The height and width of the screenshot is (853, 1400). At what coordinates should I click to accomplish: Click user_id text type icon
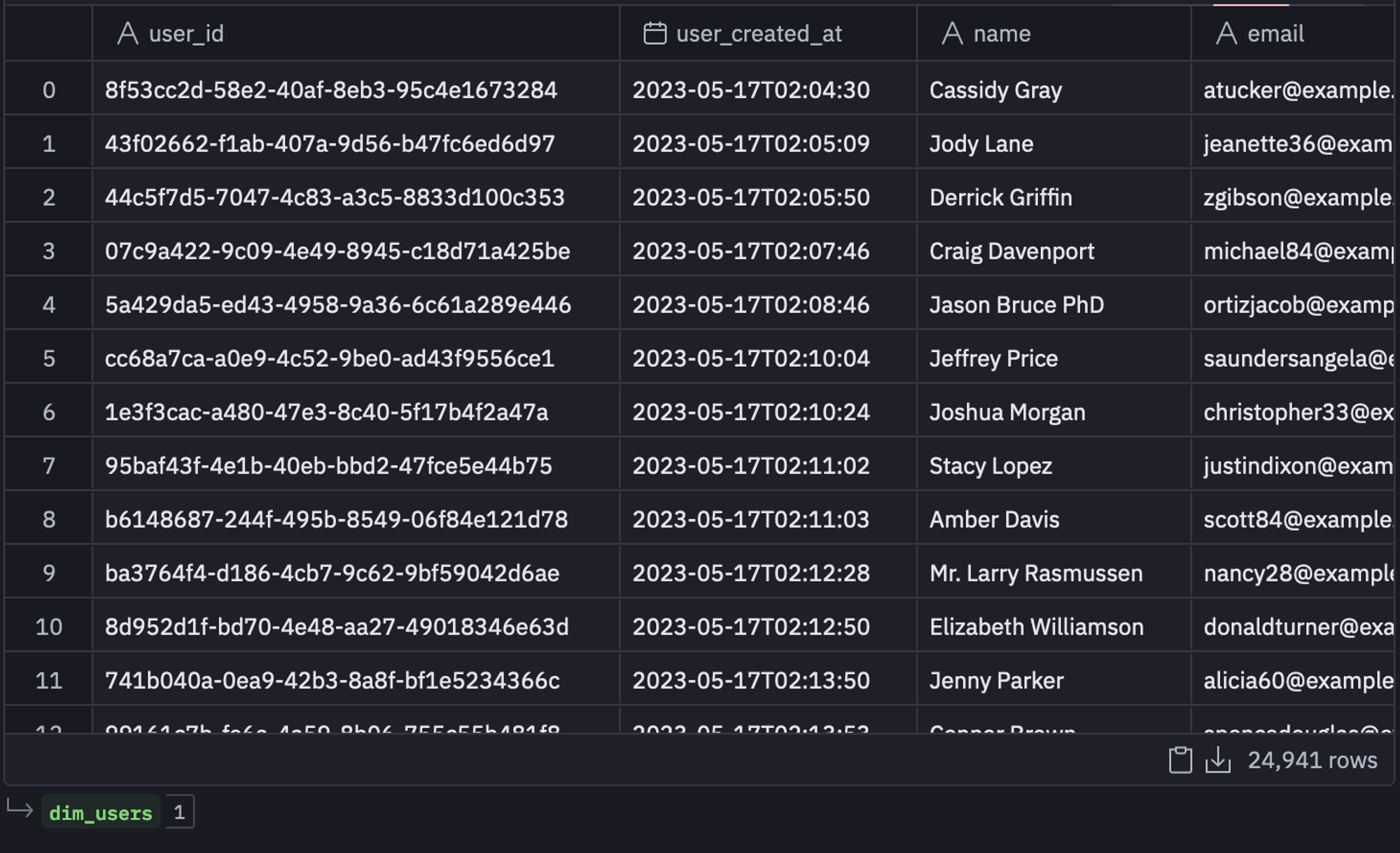tap(127, 34)
